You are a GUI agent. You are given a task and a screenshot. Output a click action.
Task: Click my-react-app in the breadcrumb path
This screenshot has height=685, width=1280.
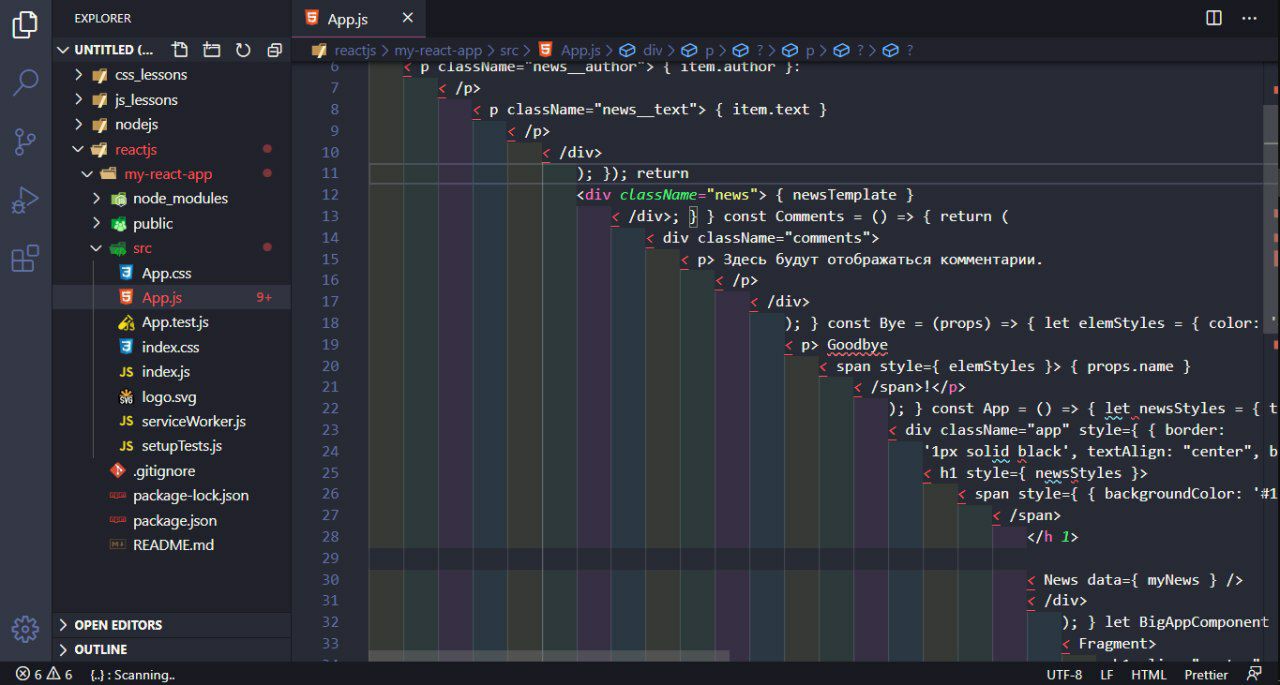coord(438,50)
